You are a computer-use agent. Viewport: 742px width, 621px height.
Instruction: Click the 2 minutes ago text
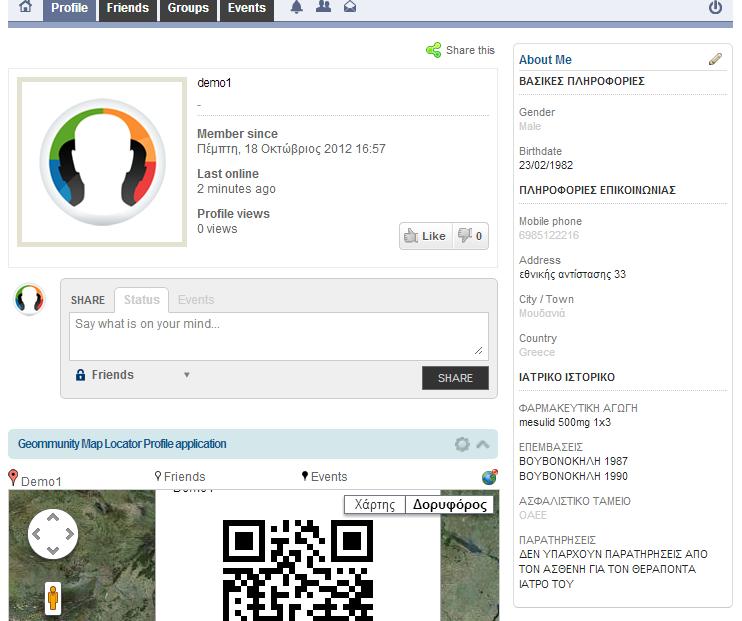click(237, 188)
